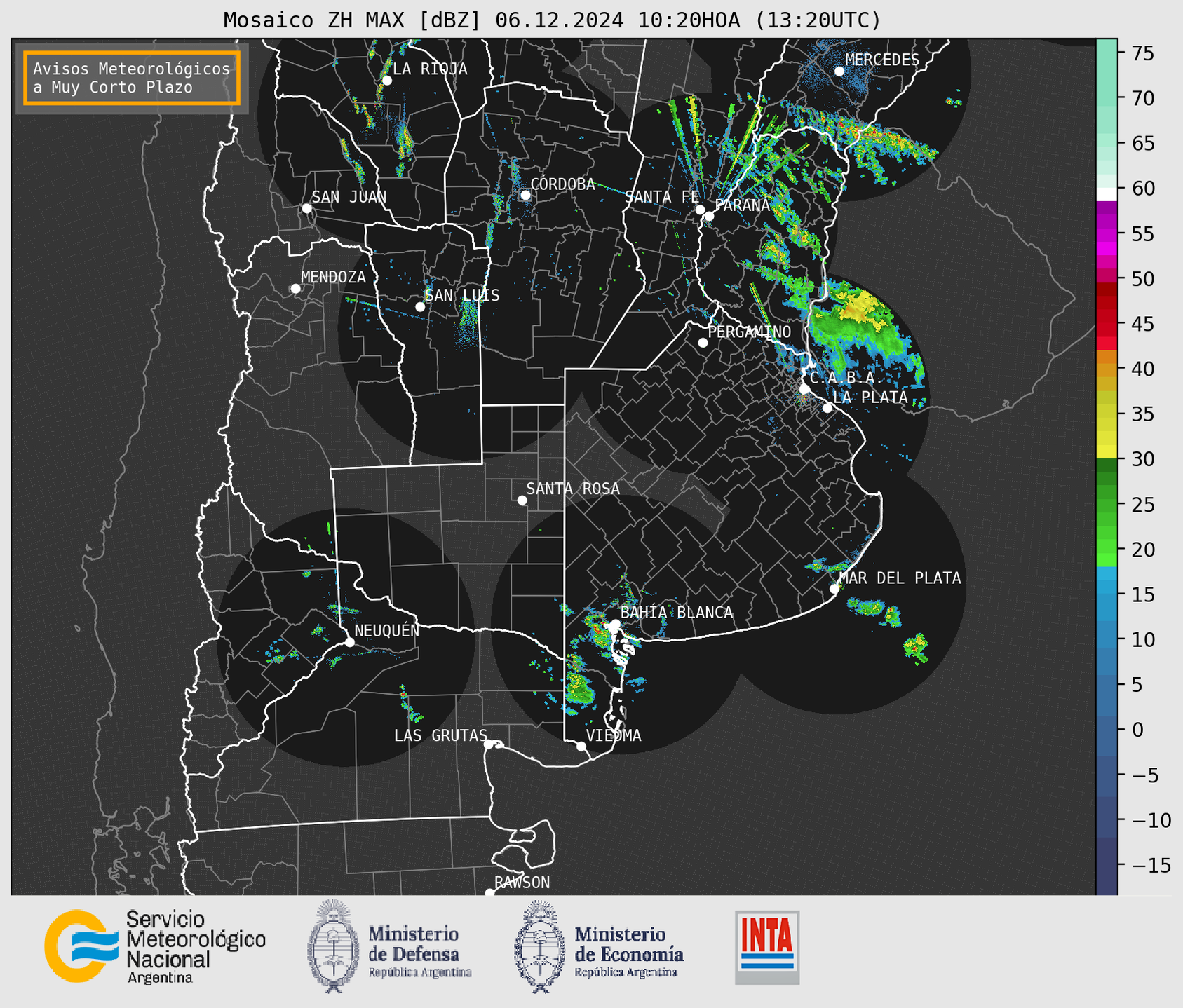The width and height of the screenshot is (1183, 1008).
Task: Click the PARANÁ city marker dot
Action: pyautogui.click(x=709, y=216)
